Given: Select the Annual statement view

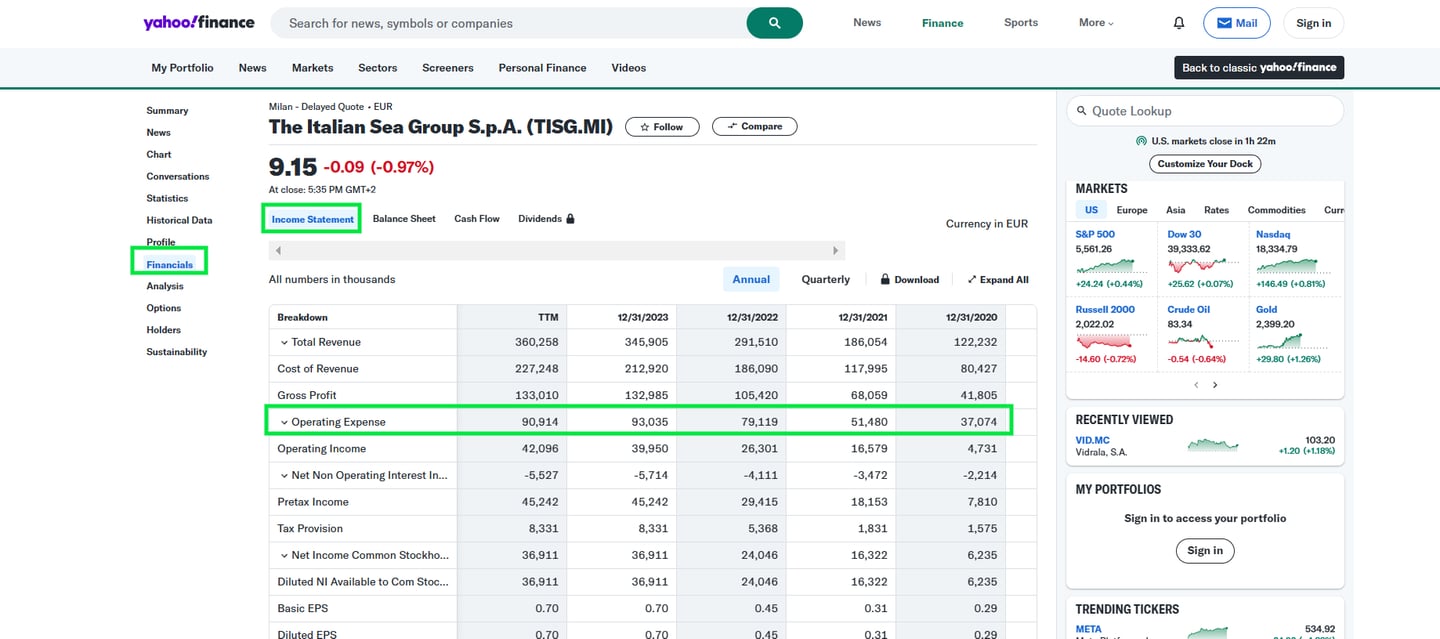Looking at the screenshot, I should point(751,279).
